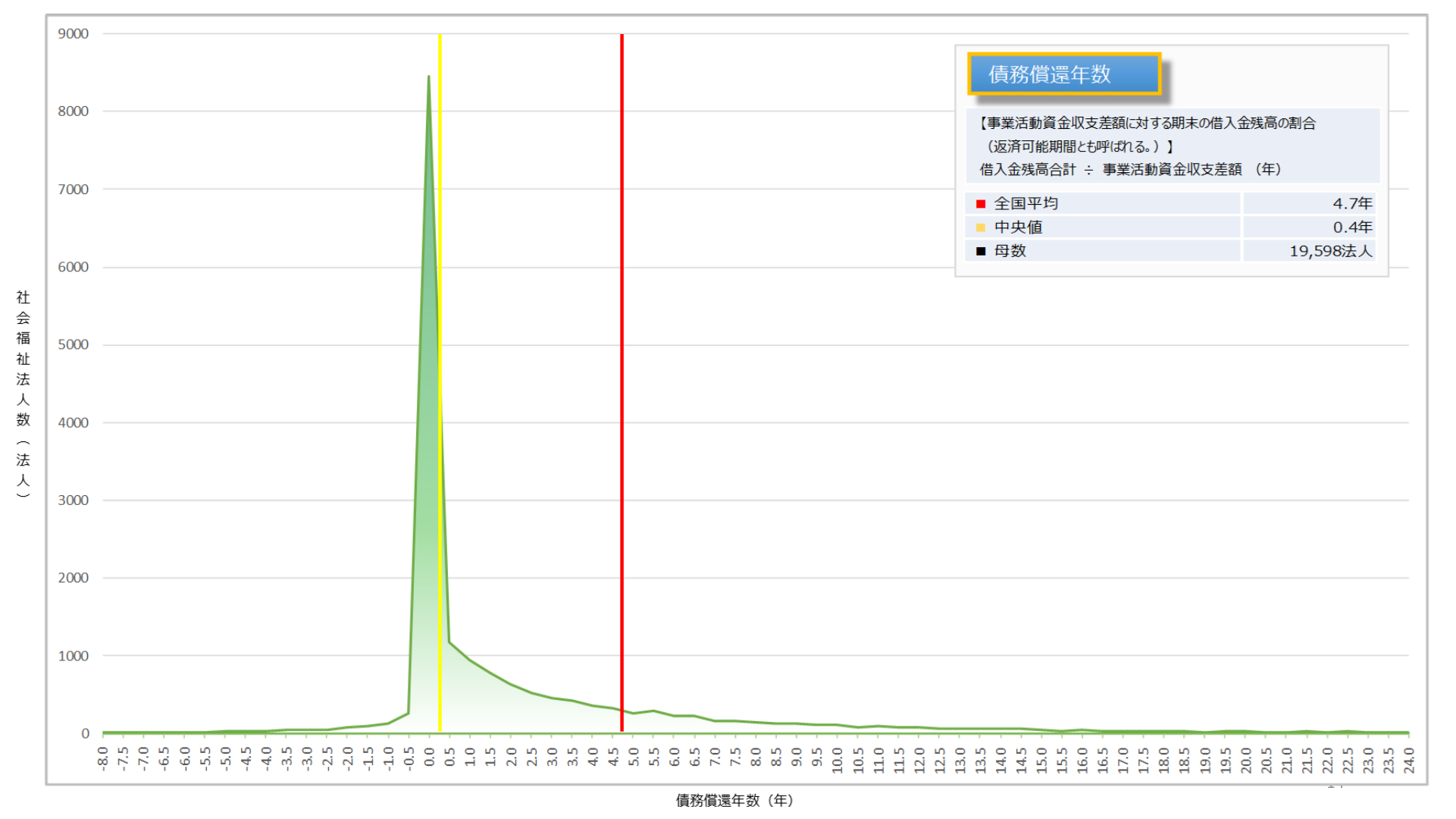Click the 5000 y-axis label
Screen dimensions: 1456x819
click(74, 344)
